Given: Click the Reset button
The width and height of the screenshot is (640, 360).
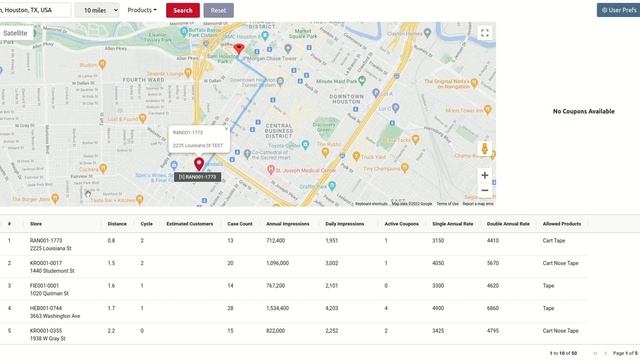Looking at the screenshot, I should 218,11.
